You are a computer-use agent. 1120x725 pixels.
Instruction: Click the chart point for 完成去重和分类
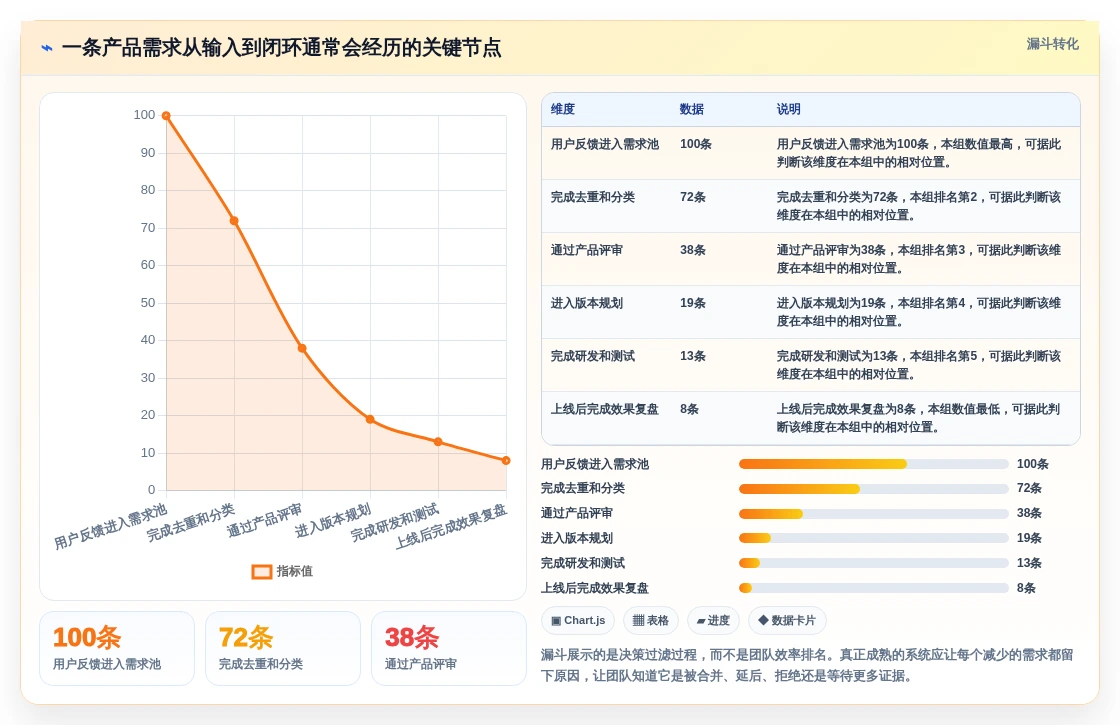tap(234, 221)
